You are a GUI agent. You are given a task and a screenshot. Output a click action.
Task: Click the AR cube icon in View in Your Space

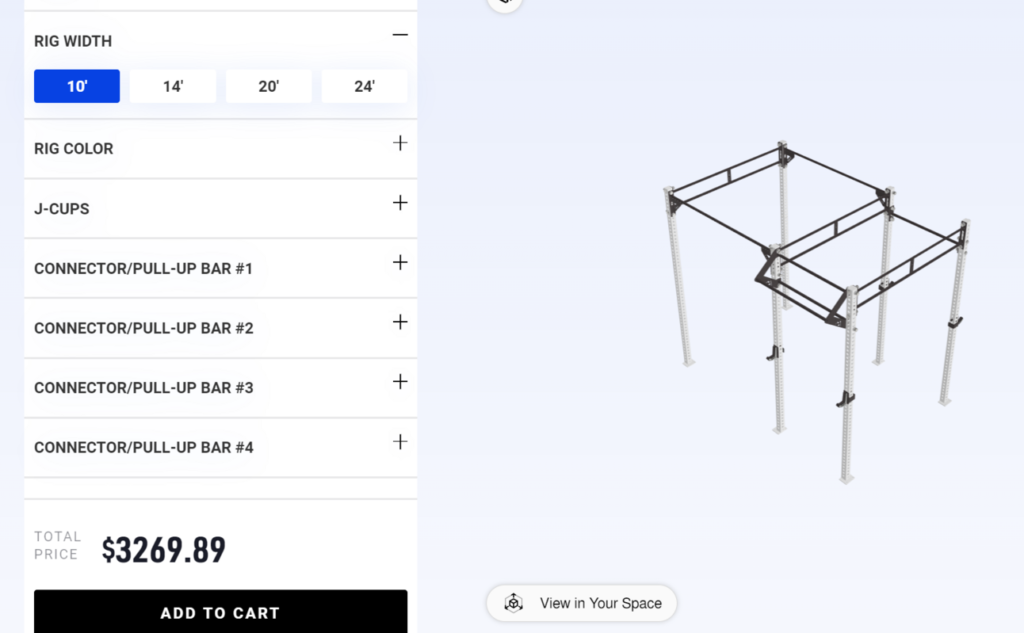(x=513, y=603)
